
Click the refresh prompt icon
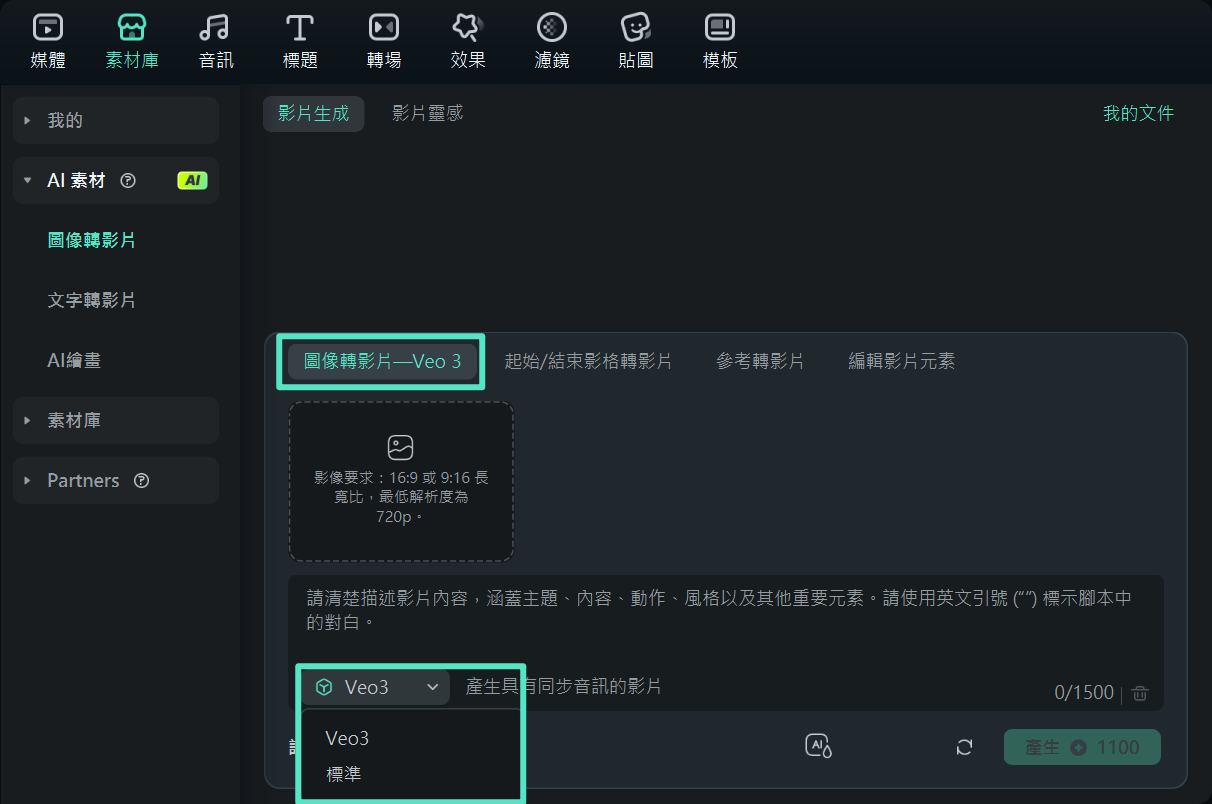click(x=963, y=746)
